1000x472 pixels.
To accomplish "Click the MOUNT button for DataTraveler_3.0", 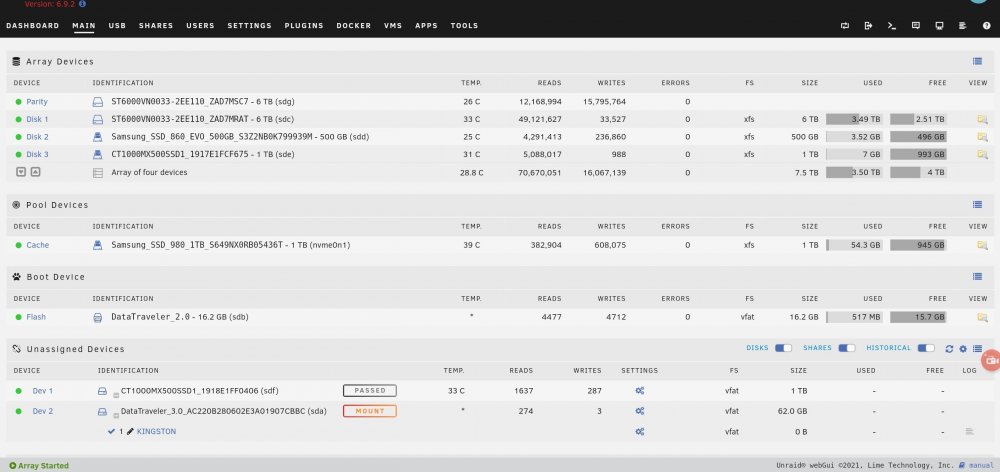I will point(370,411).
